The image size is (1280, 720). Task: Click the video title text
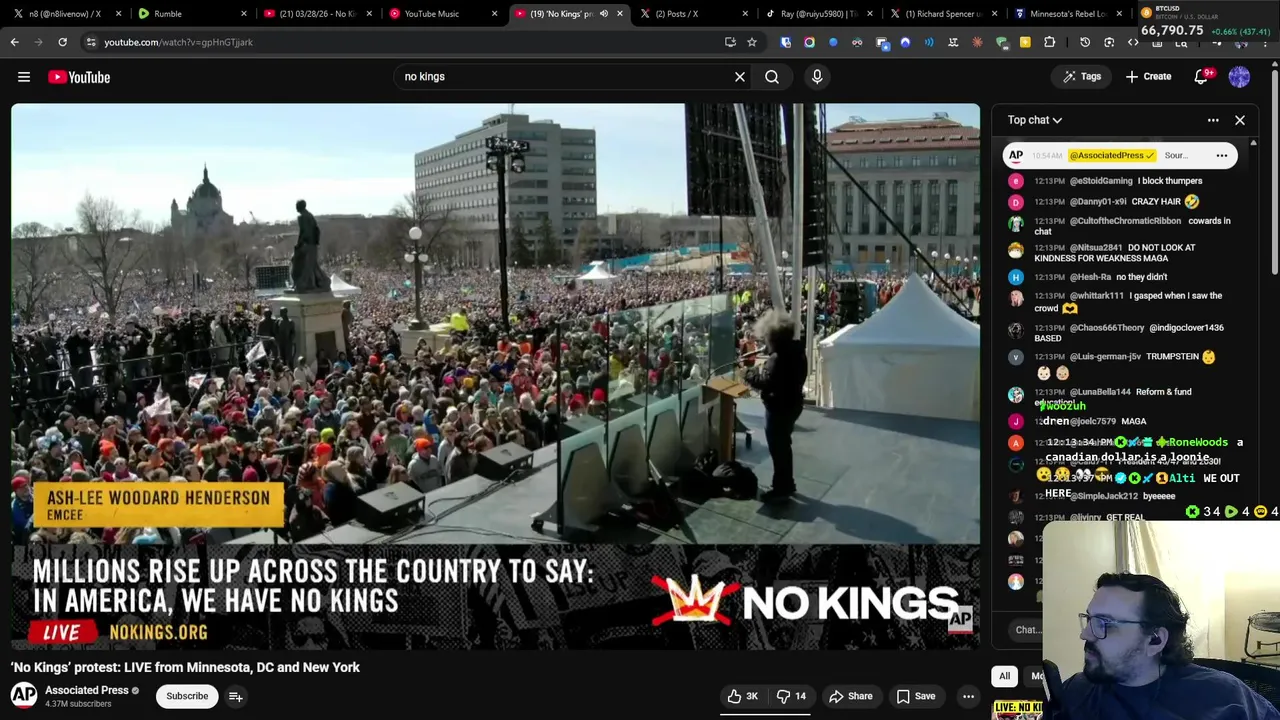[186, 667]
